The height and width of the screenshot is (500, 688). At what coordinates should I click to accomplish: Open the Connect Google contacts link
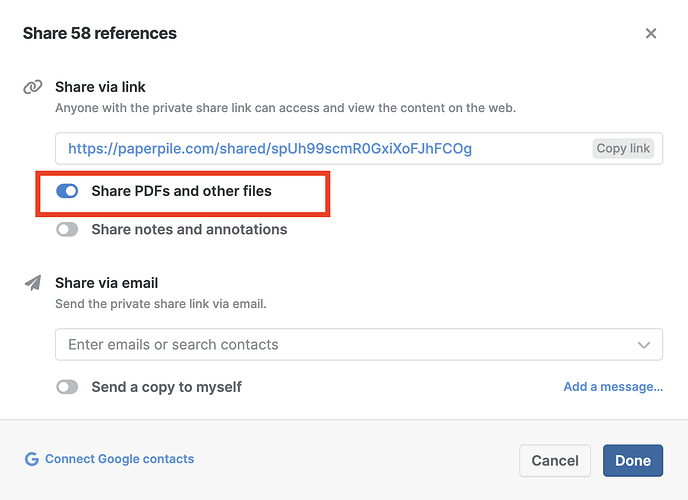(119, 459)
